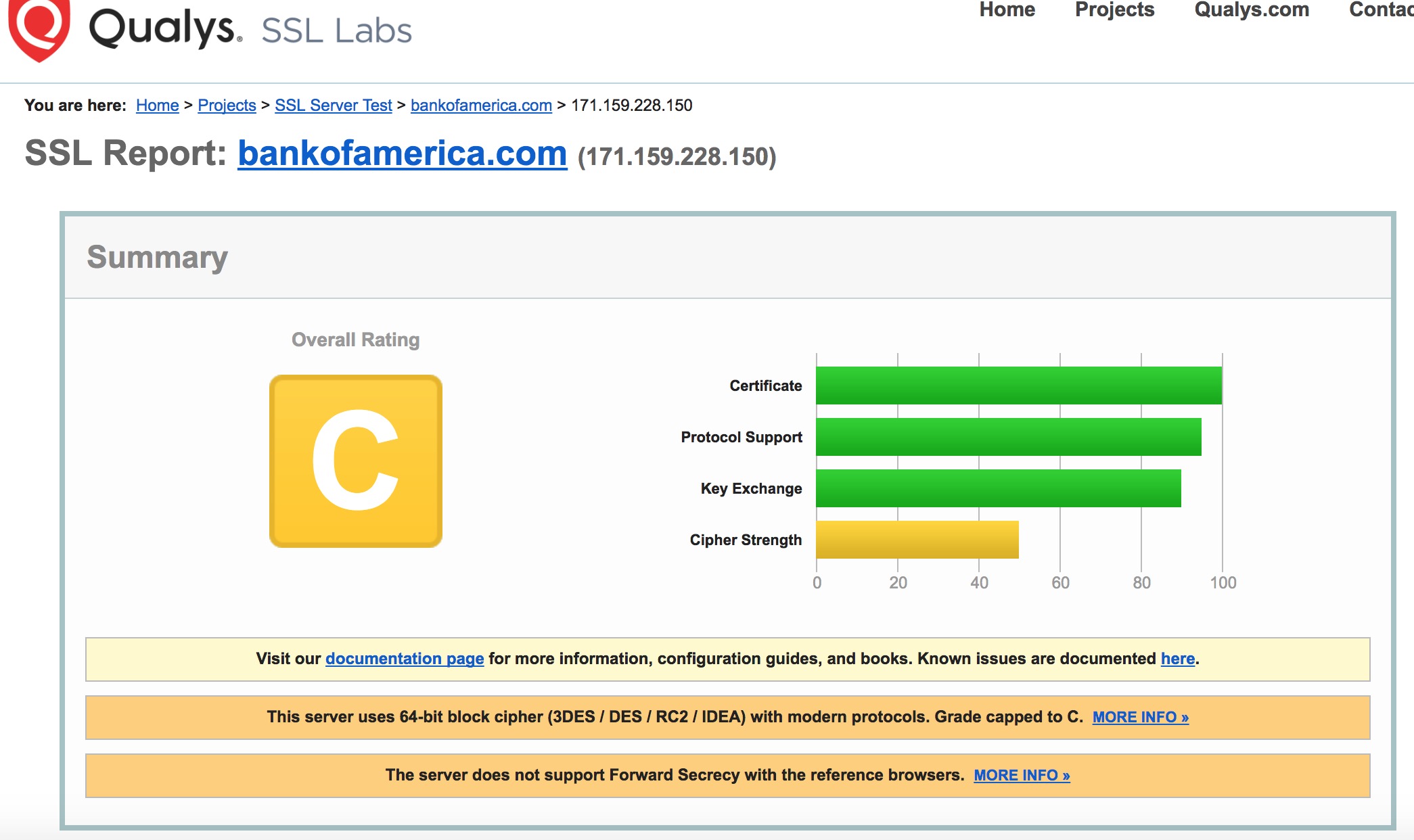1414x840 pixels.
Task: Click the Projects breadcrumb link
Action: (227, 106)
